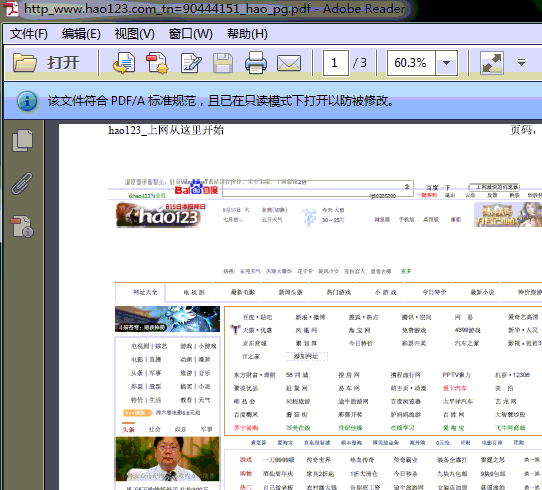
Task: Open the page thumbnails panel icon
Action: pos(23,140)
